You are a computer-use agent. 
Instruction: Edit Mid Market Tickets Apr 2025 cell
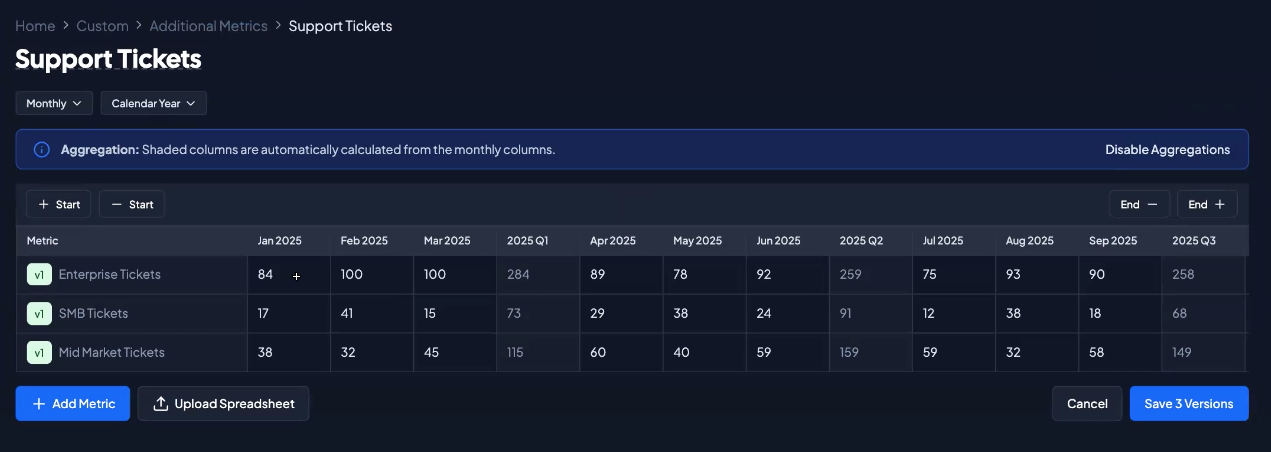[621, 353]
